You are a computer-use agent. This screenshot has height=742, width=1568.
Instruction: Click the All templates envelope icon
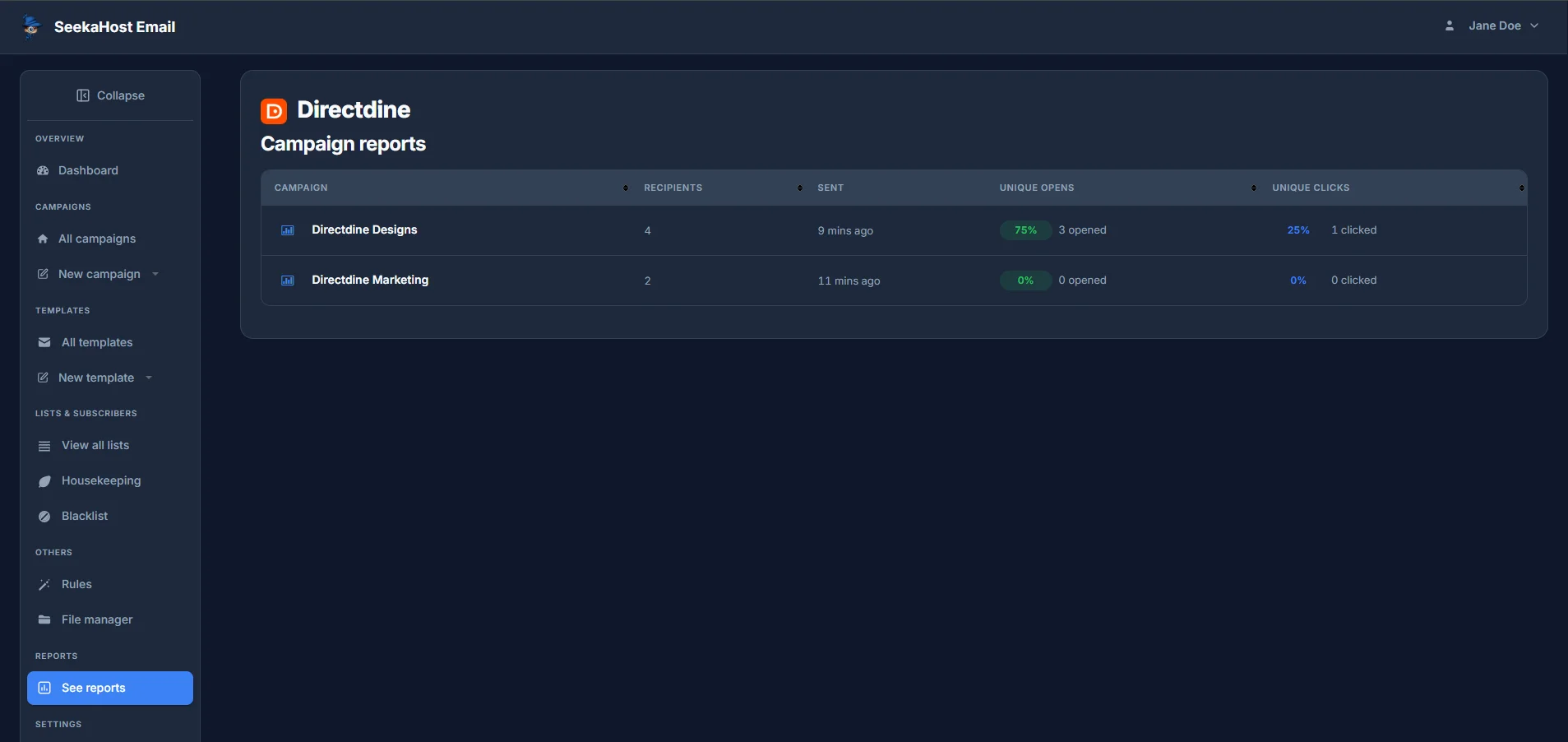44,342
